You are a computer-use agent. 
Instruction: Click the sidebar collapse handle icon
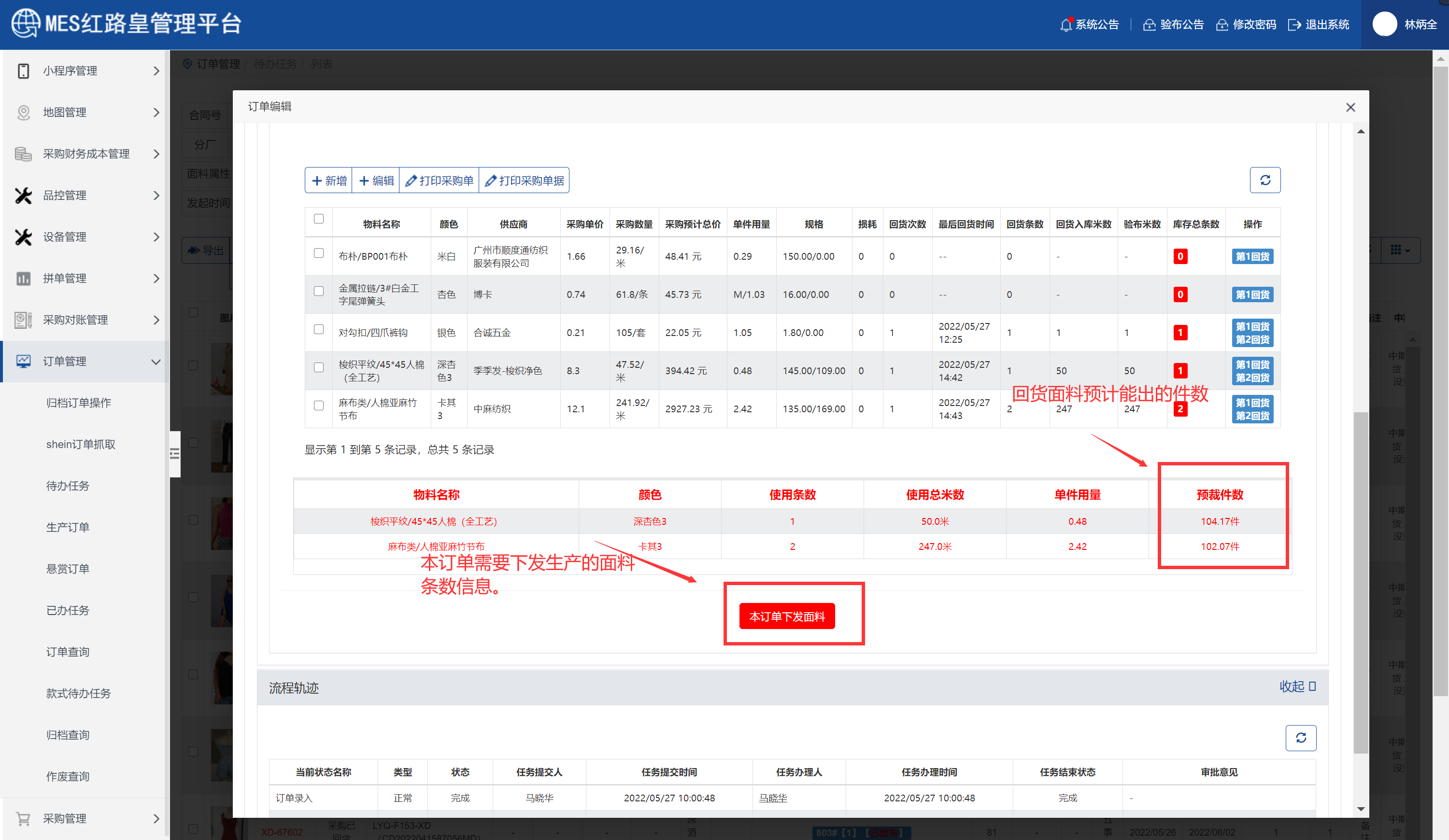coord(175,454)
